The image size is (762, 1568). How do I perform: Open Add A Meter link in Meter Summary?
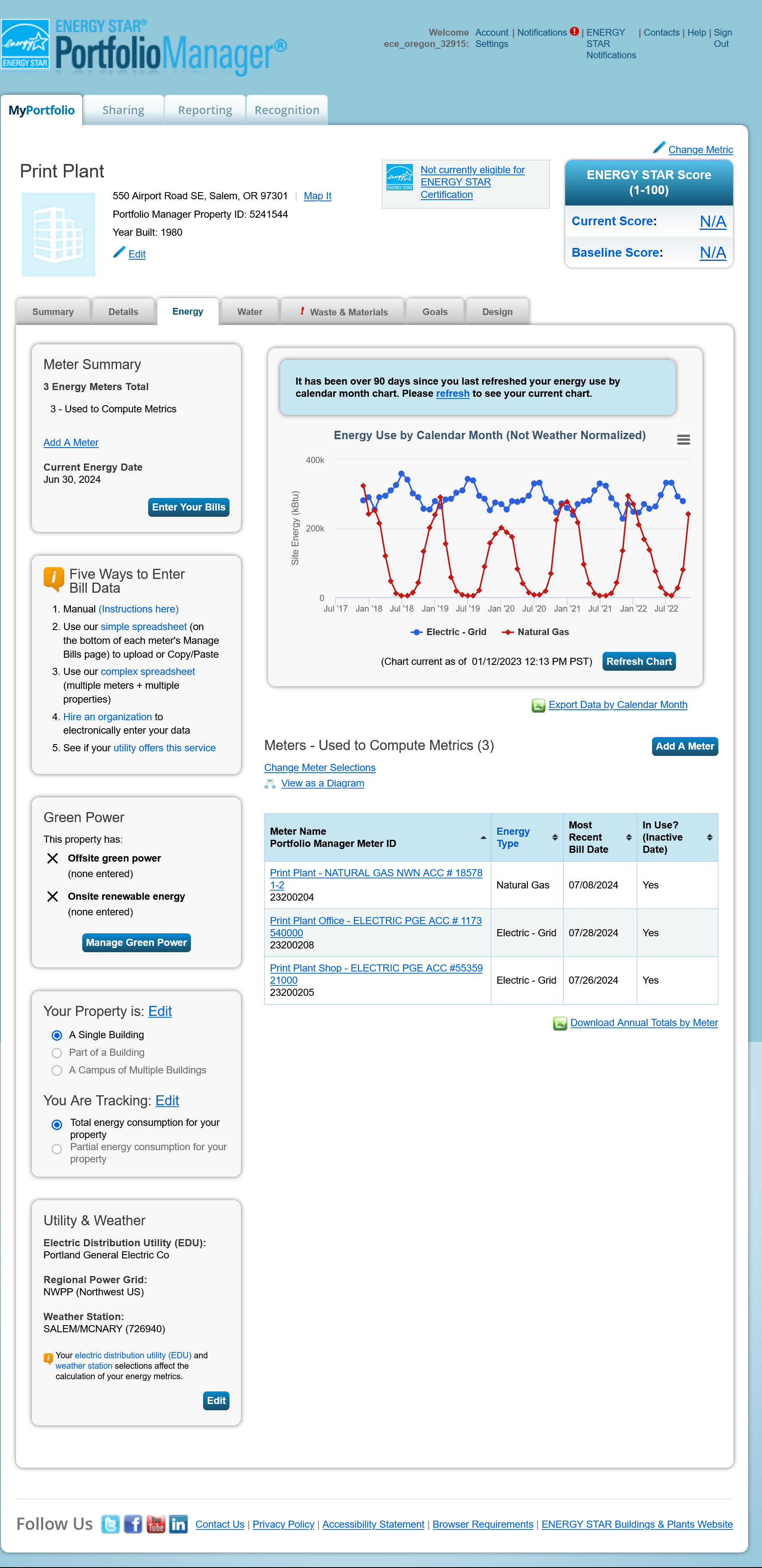70,443
